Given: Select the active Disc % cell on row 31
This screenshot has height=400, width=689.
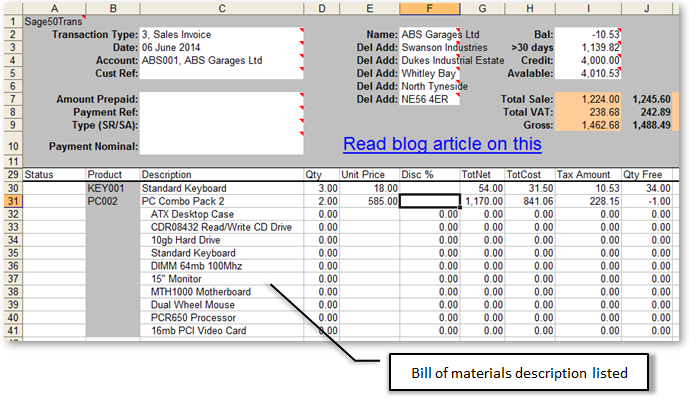Looking at the screenshot, I should (x=430, y=201).
